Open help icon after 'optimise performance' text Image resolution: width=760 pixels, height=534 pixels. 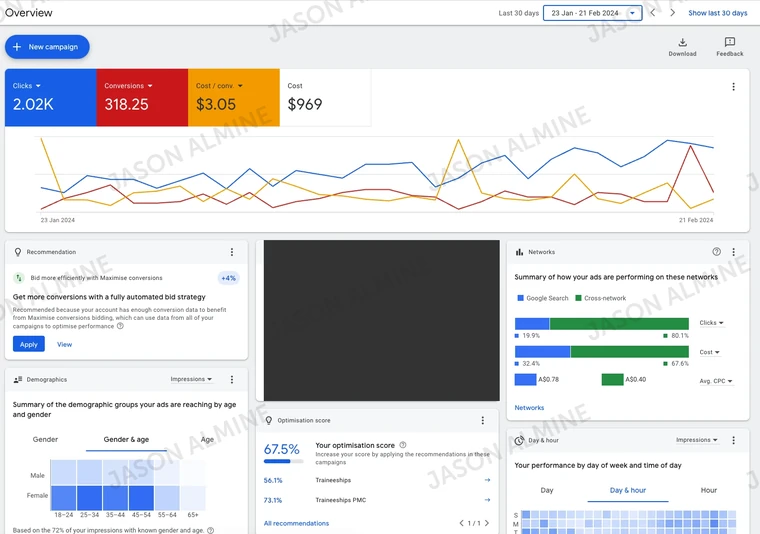120,326
